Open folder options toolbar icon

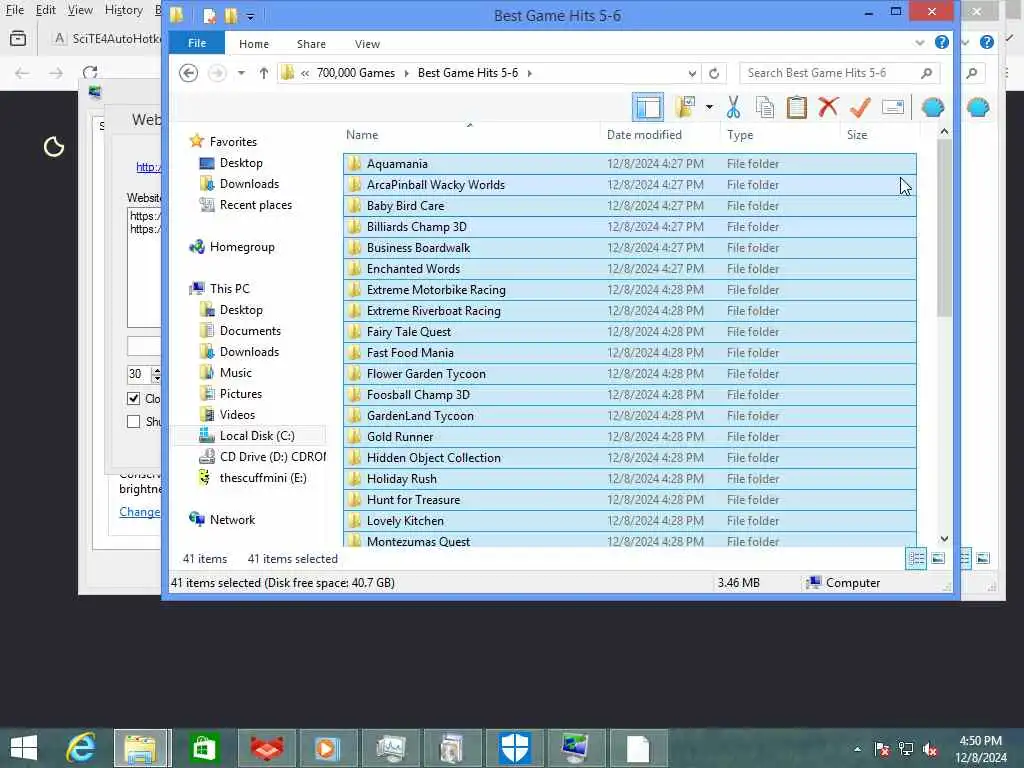pyautogui.click(x=685, y=107)
